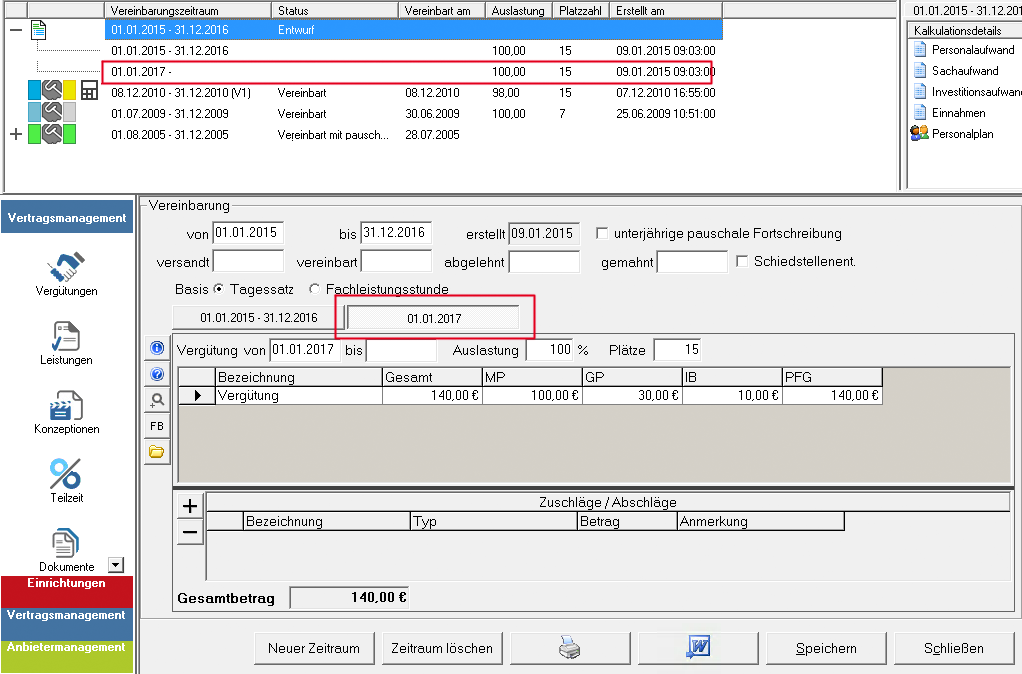Select the Fachleistungsstunde radio option
Screen dimensions: 1022x674
tap(315, 289)
